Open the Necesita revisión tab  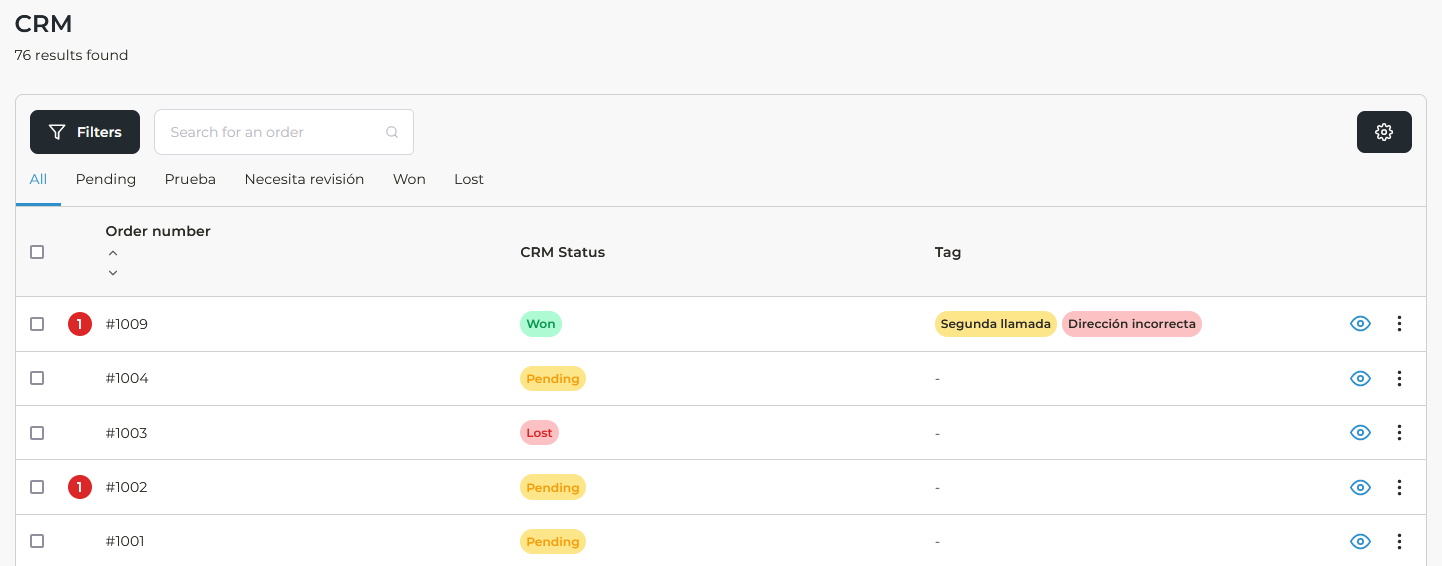click(304, 179)
